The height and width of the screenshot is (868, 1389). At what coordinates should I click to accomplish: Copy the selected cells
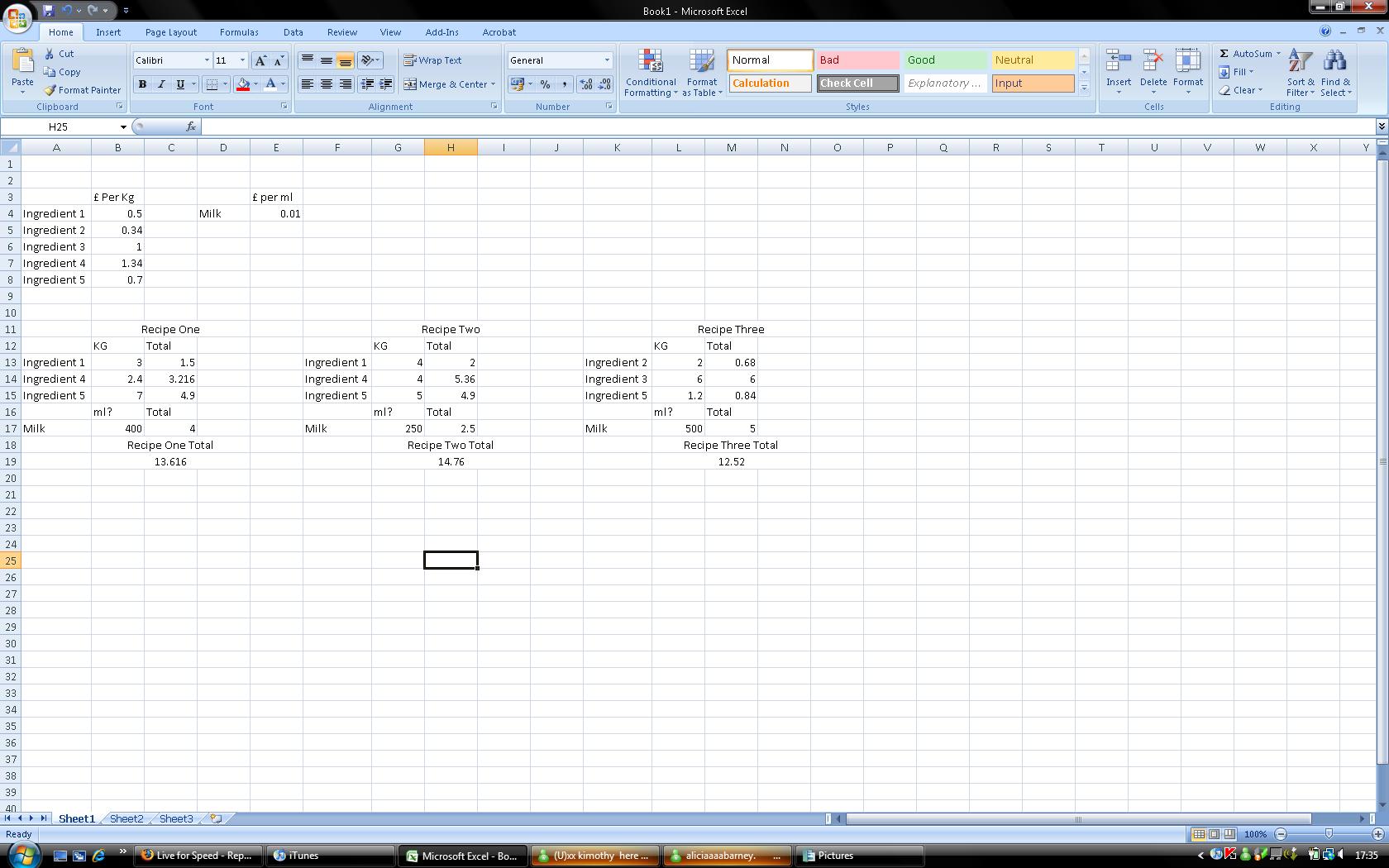point(62,72)
